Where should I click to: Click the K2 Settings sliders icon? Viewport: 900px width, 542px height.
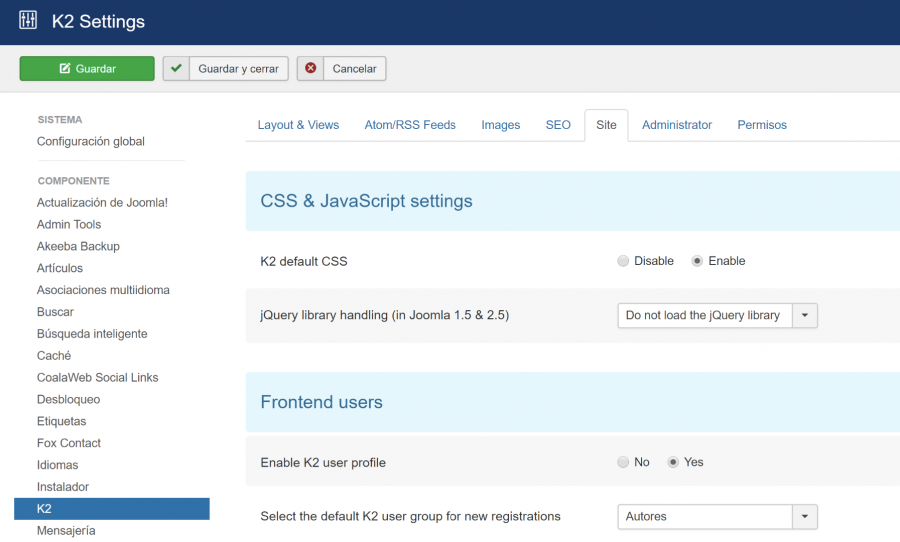(28, 20)
